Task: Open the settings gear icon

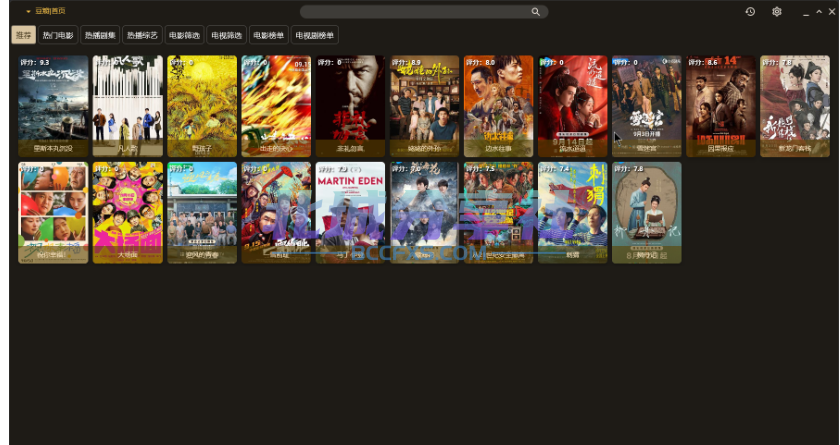Action: (777, 11)
